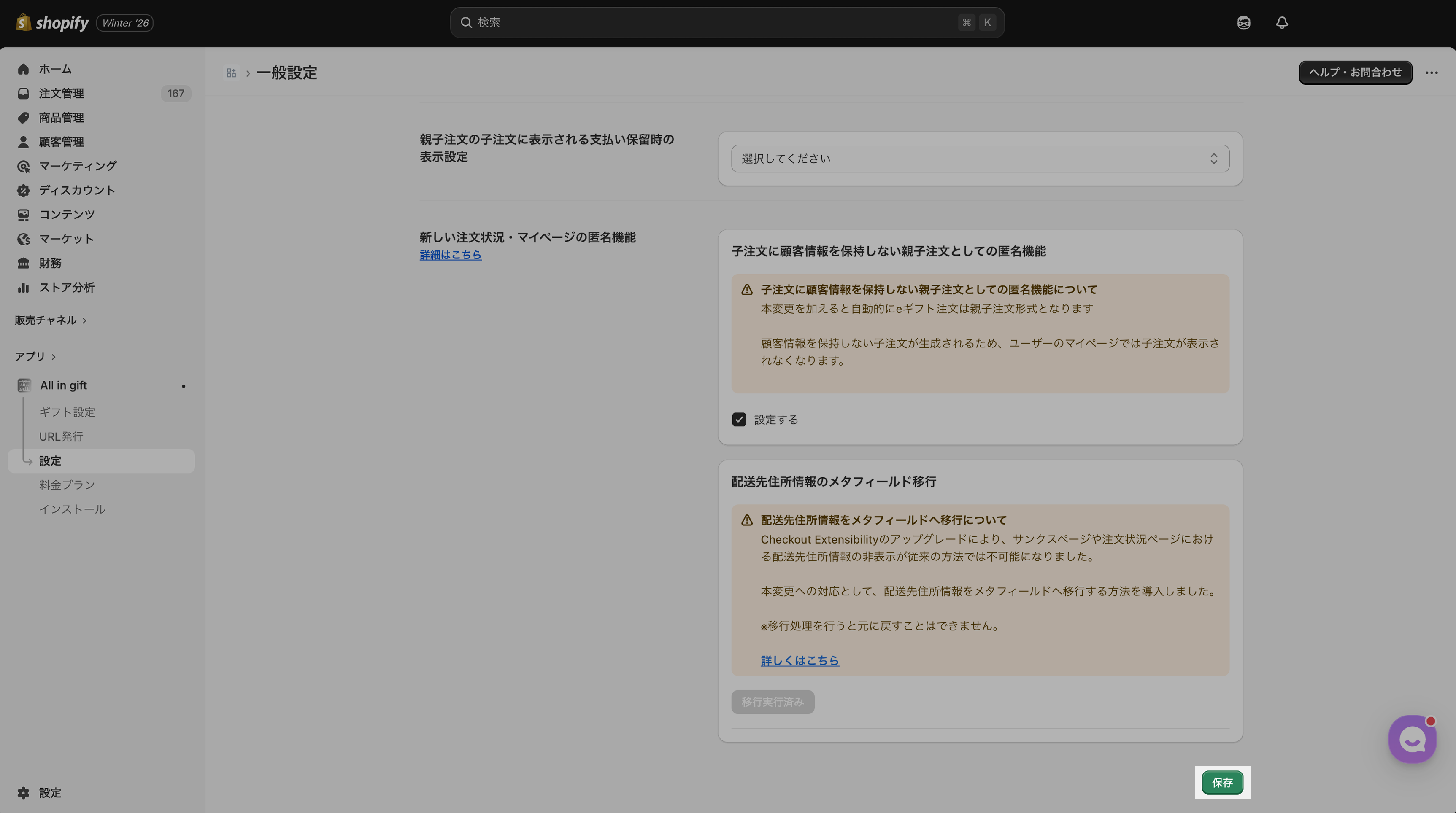Open the 選択してください dropdown
The image size is (1456, 813).
tap(980, 159)
